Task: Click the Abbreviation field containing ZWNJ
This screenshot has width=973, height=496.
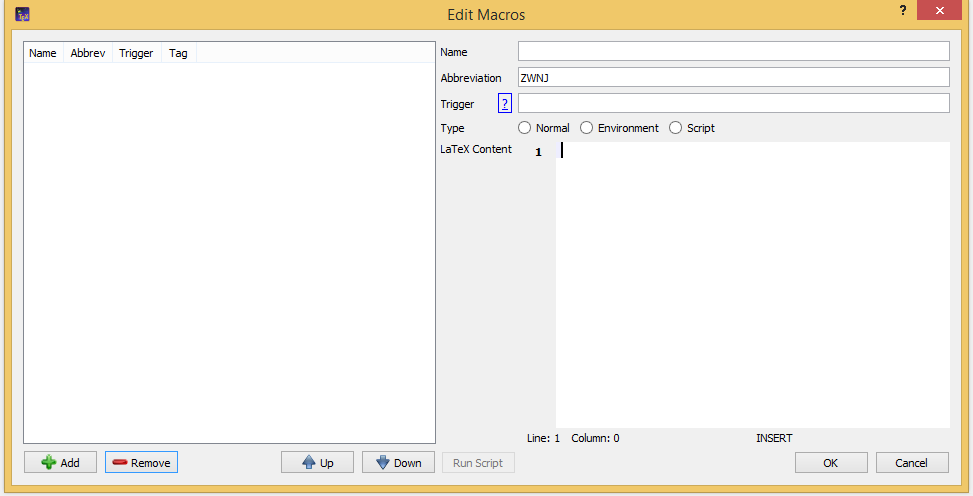Action: (x=732, y=78)
